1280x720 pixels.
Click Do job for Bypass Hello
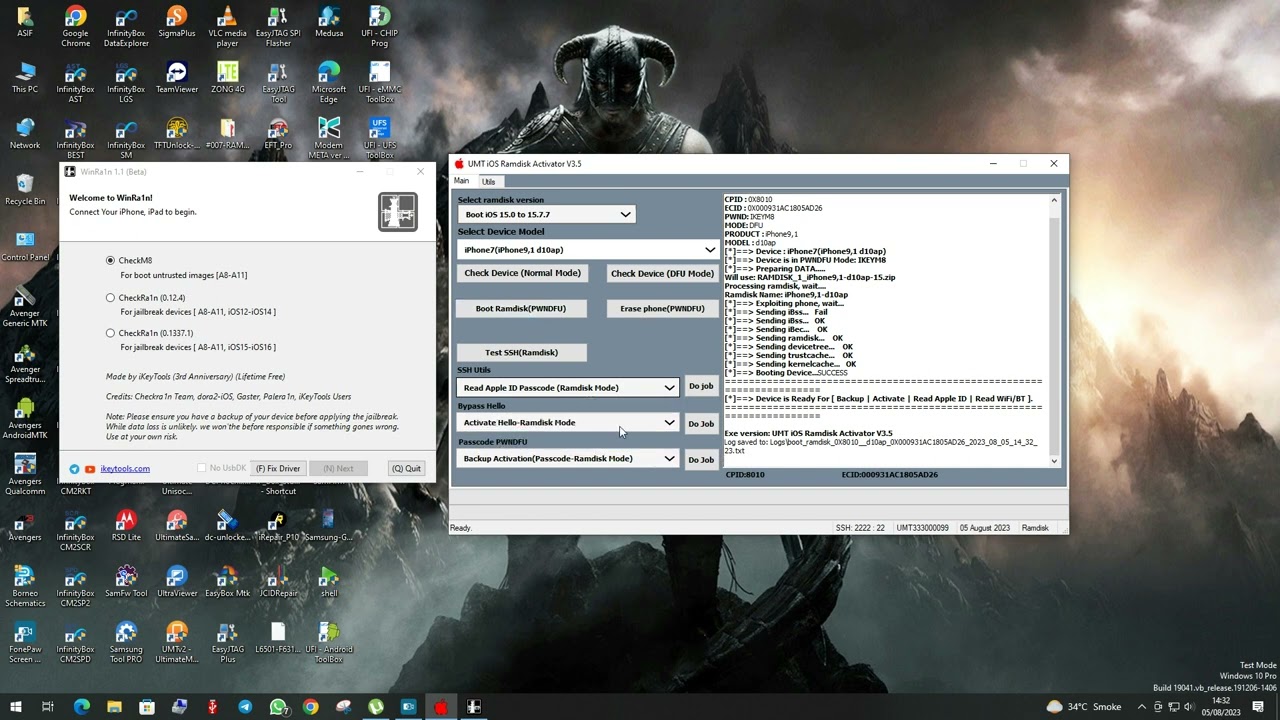point(701,423)
